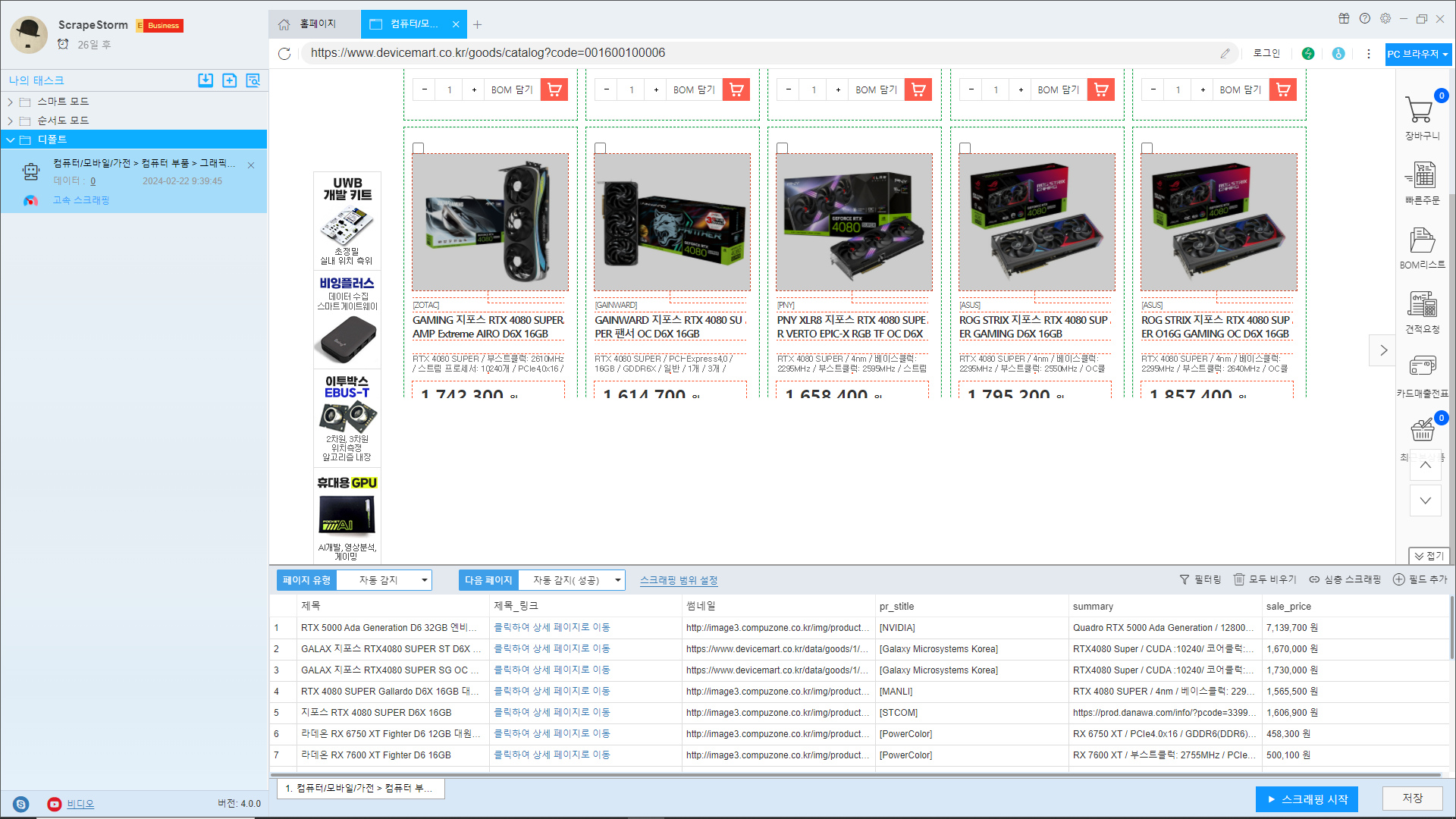The width and height of the screenshot is (1456, 819).
Task: Open the 다음 페이지 자동 감지 dropdown
Action: pos(572,580)
